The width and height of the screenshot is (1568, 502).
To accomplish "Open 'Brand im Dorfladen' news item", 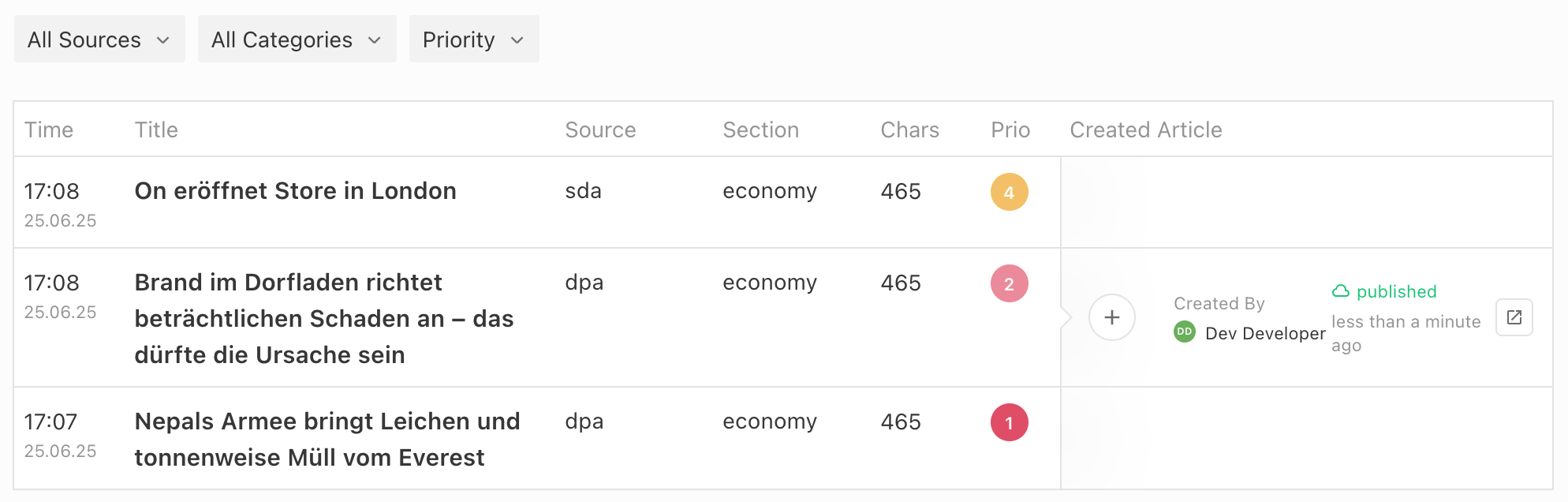I will click(324, 319).
